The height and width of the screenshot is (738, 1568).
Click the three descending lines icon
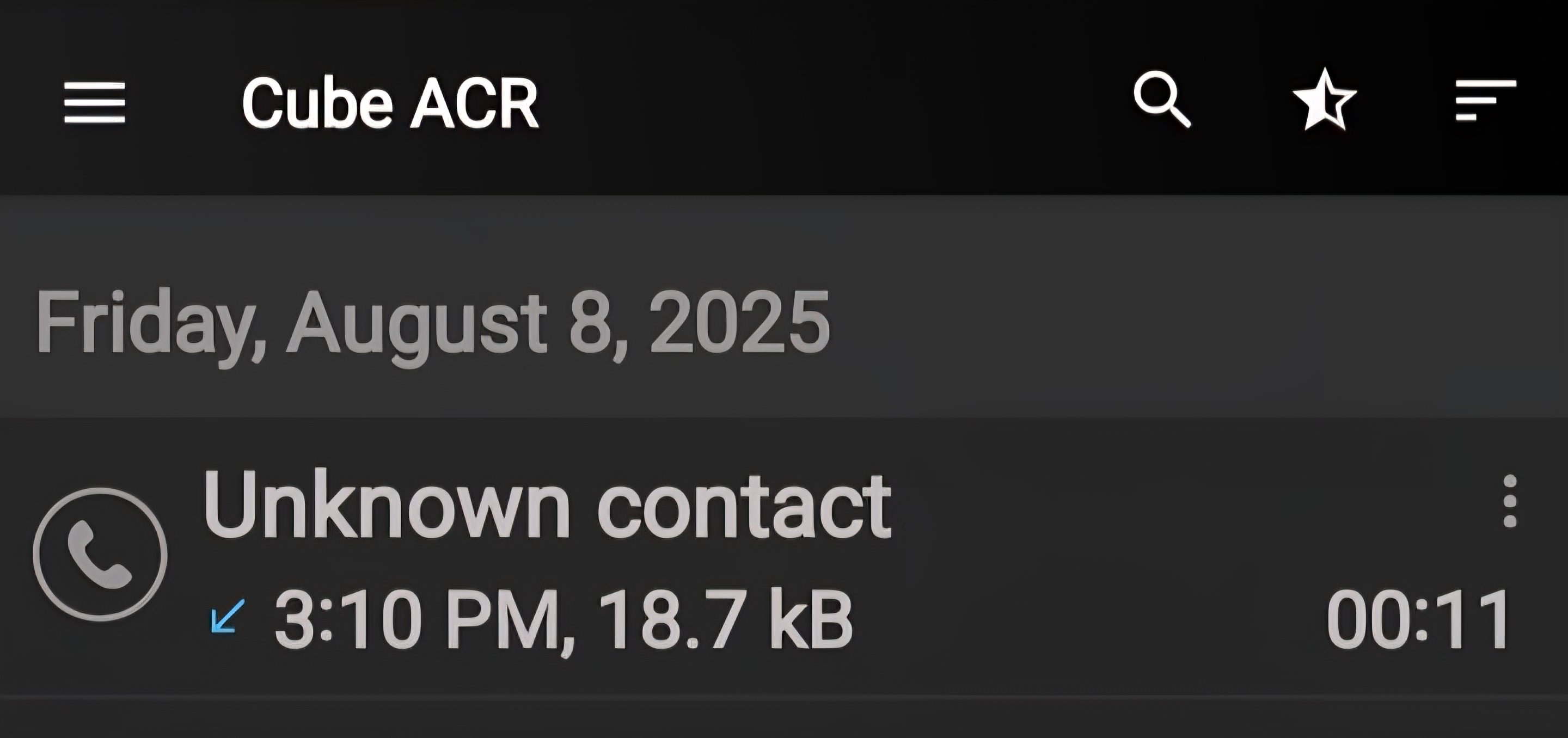pos(1485,100)
